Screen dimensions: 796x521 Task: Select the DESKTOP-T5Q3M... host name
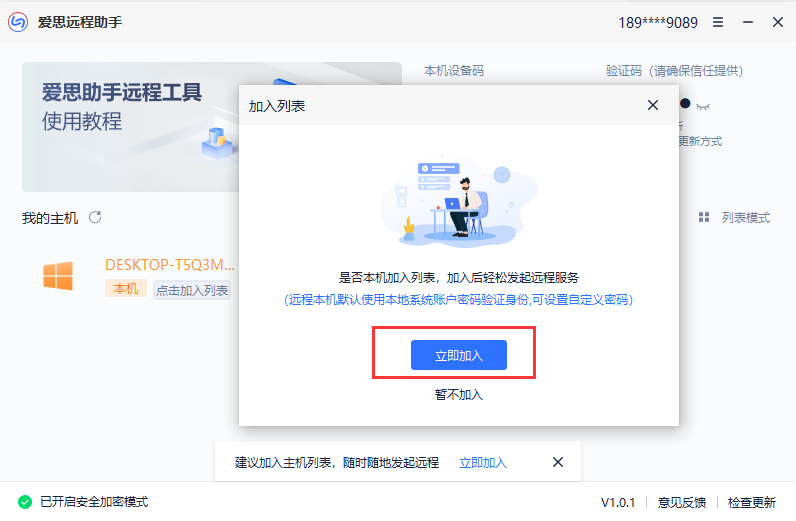(170, 265)
